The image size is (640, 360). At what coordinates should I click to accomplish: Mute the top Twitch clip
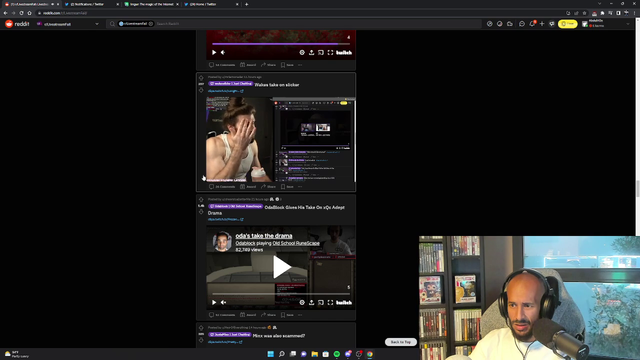click(x=223, y=53)
